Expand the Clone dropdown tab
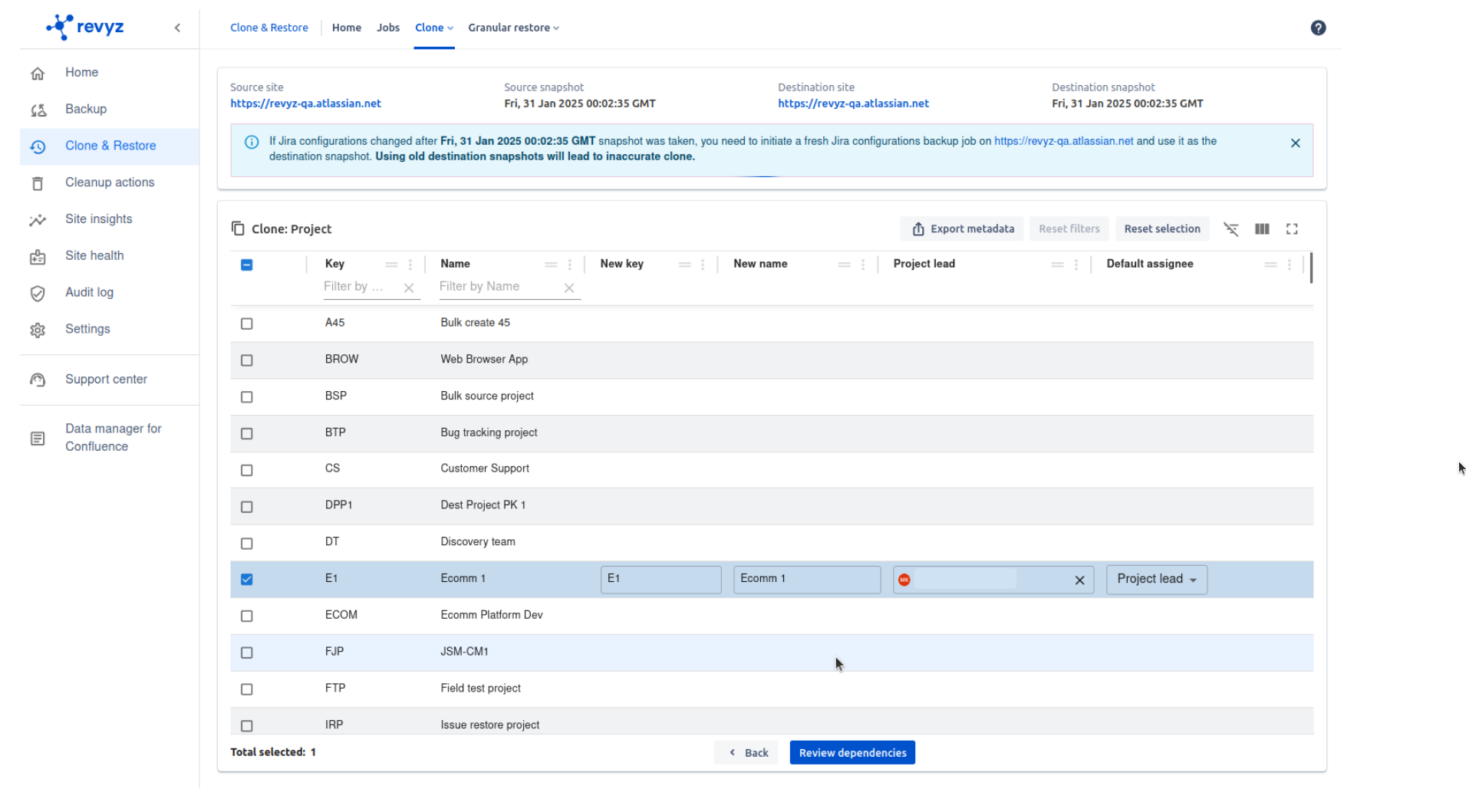This screenshot has width=1466, height=812. coord(433,28)
